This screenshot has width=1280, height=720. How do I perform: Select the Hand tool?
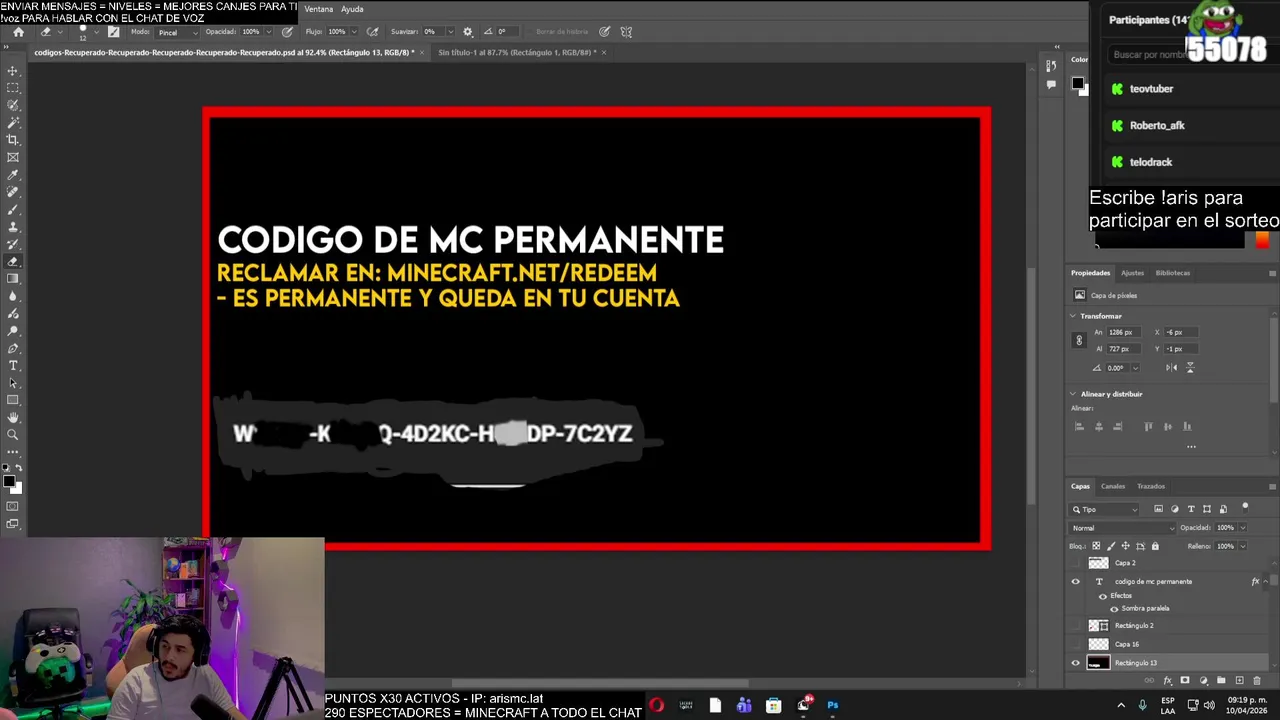pyautogui.click(x=13, y=417)
